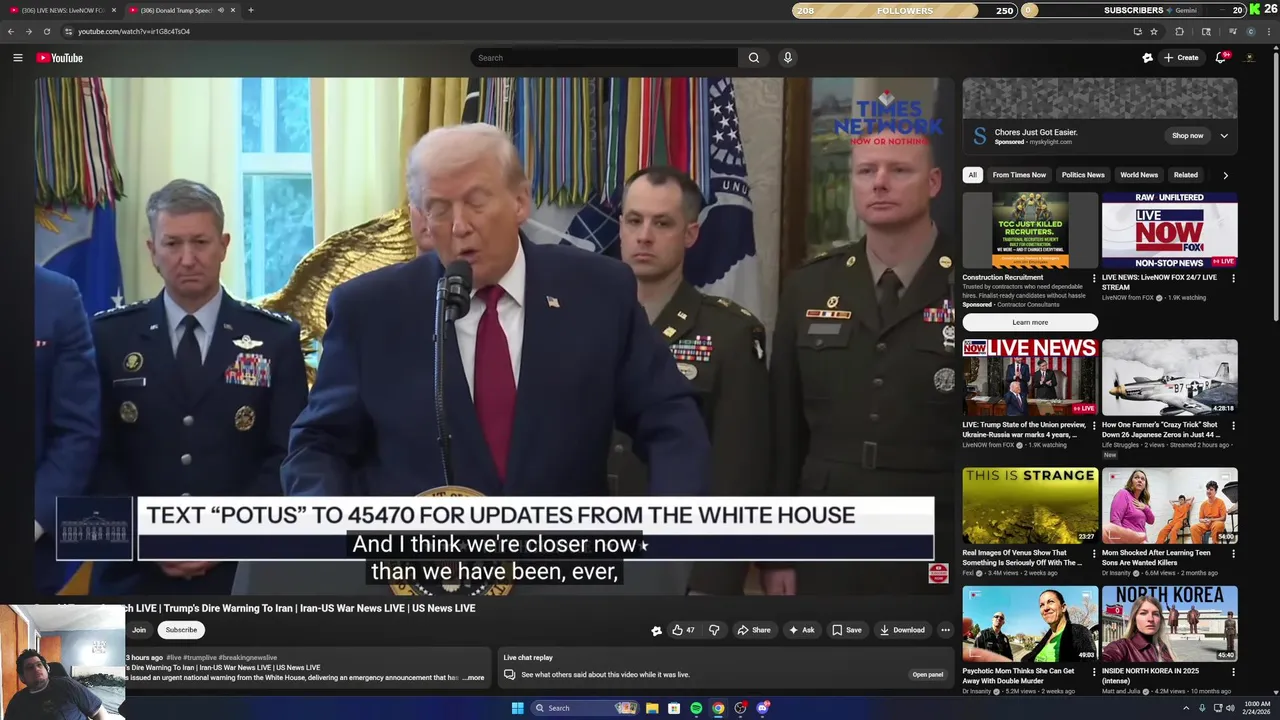Click the Create button

click(x=1181, y=58)
